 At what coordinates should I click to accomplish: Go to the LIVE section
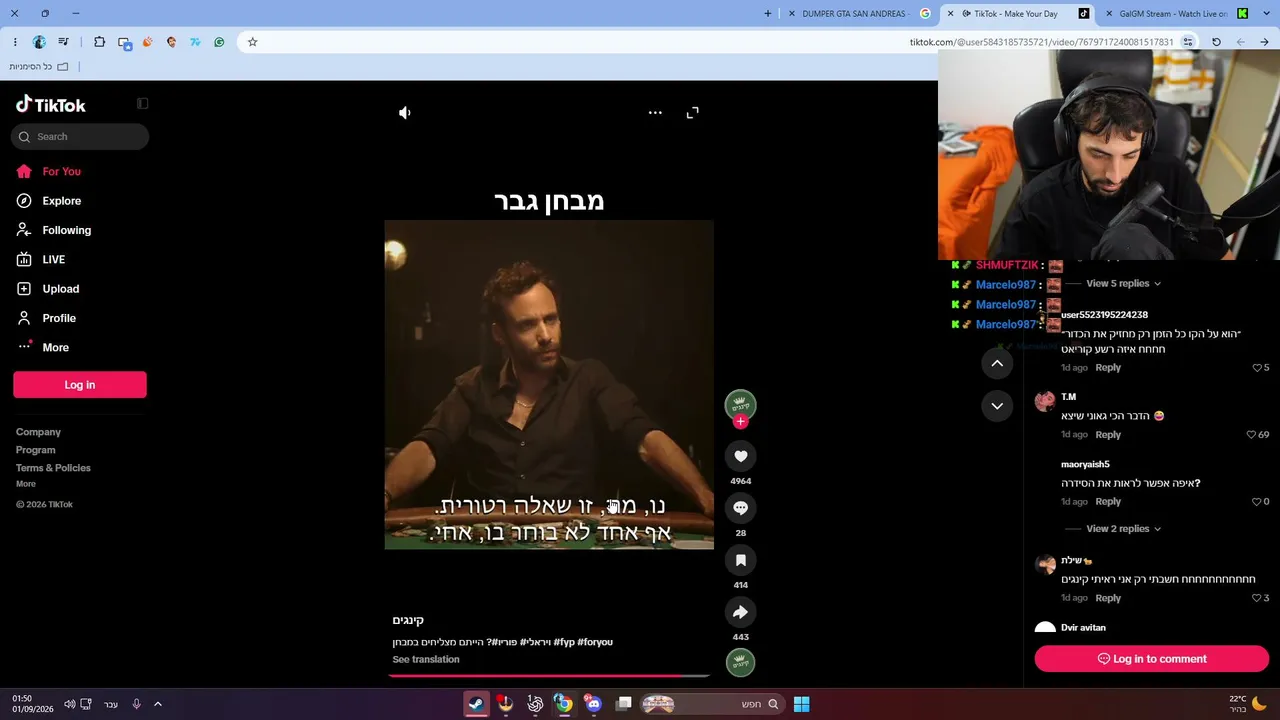53,259
